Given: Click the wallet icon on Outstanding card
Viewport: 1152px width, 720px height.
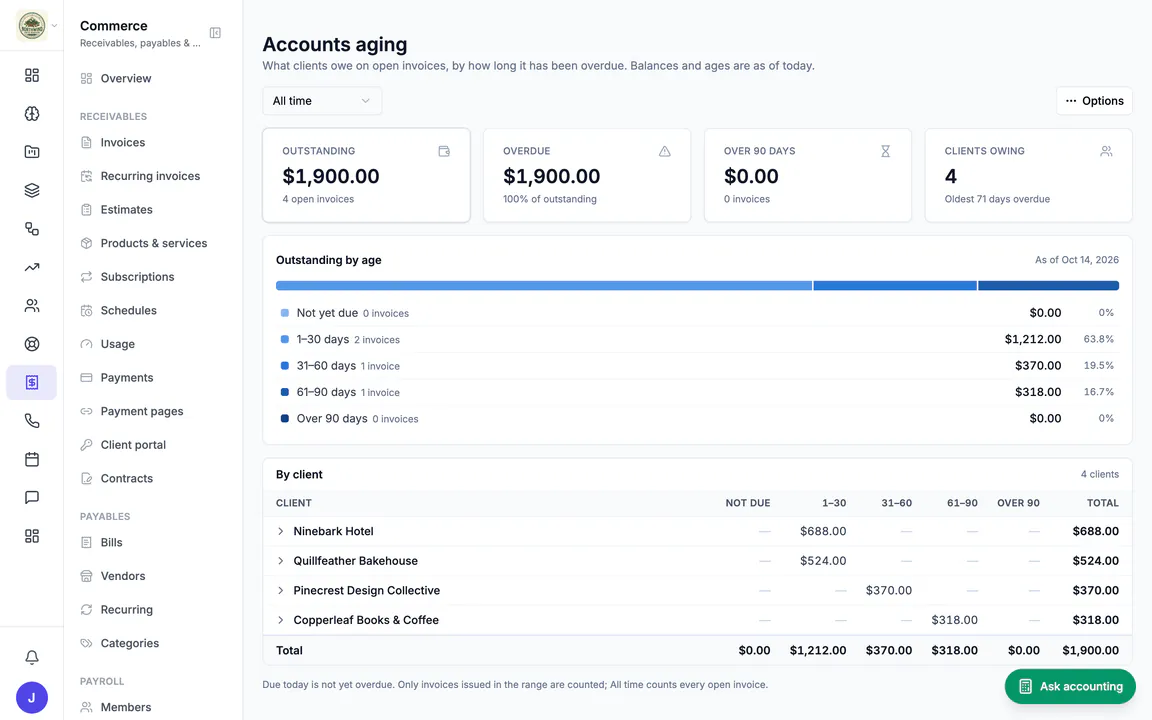Looking at the screenshot, I should 444,151.
